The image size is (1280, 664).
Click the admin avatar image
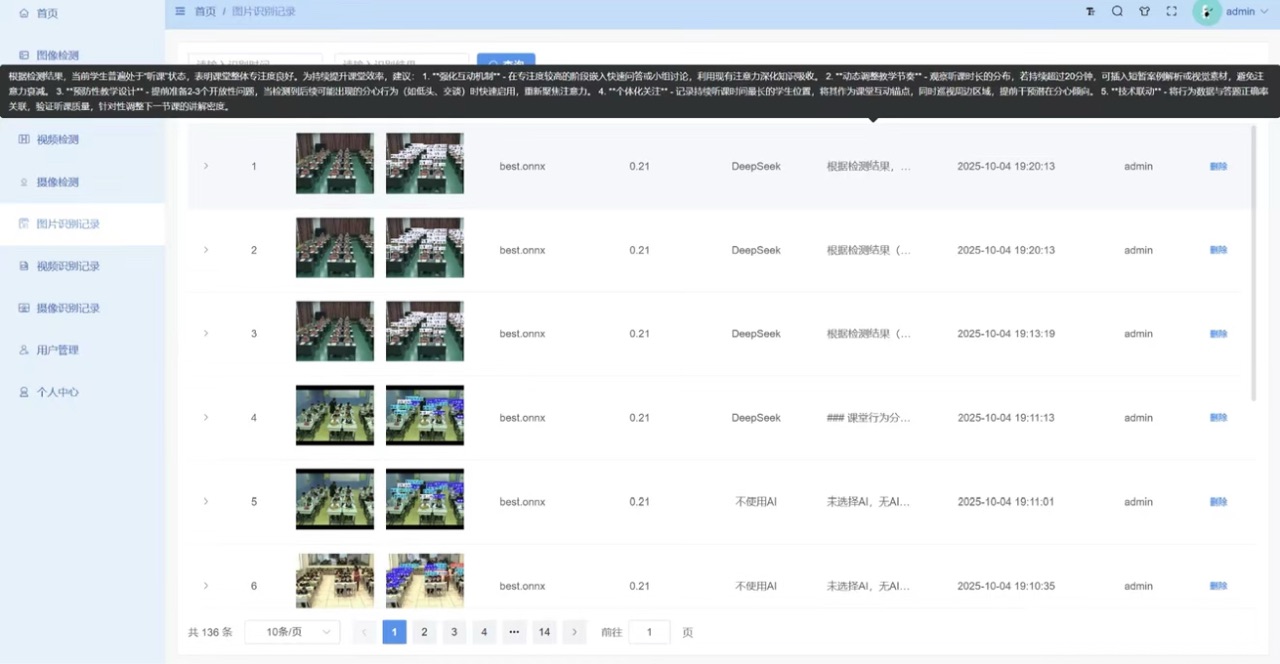(1207, 12)
